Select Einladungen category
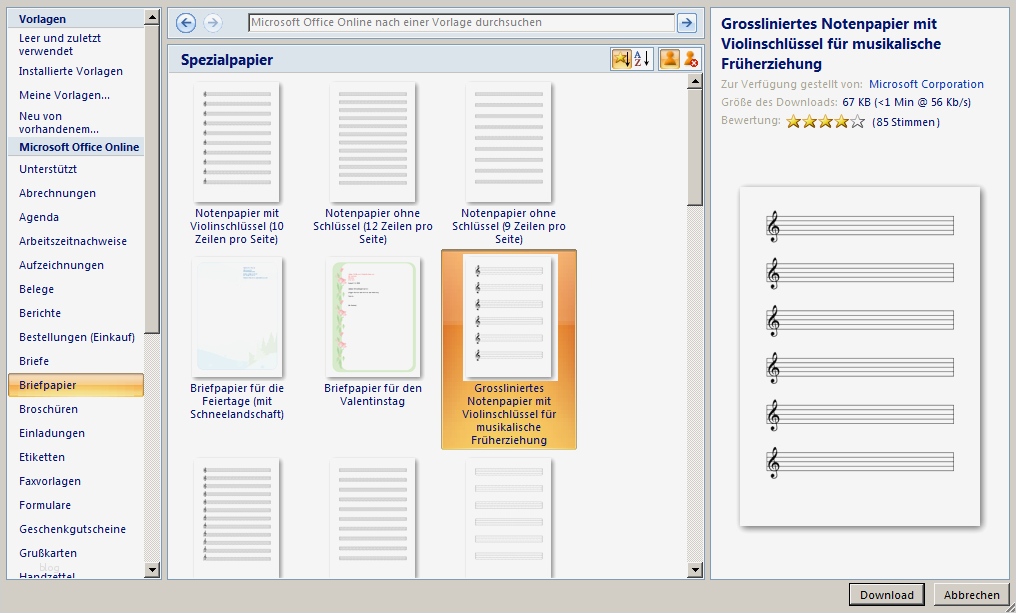This screenshot has width=1016, height=613. coord(52,433)
